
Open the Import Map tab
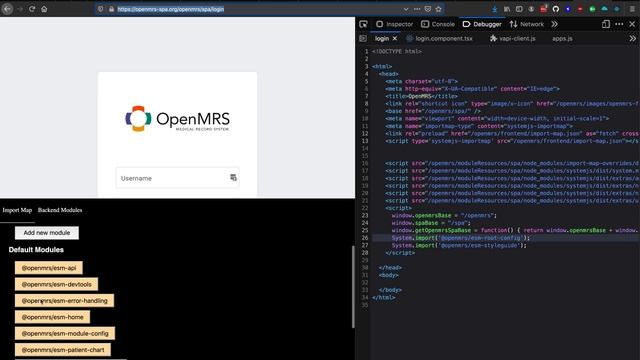[17, 210]
